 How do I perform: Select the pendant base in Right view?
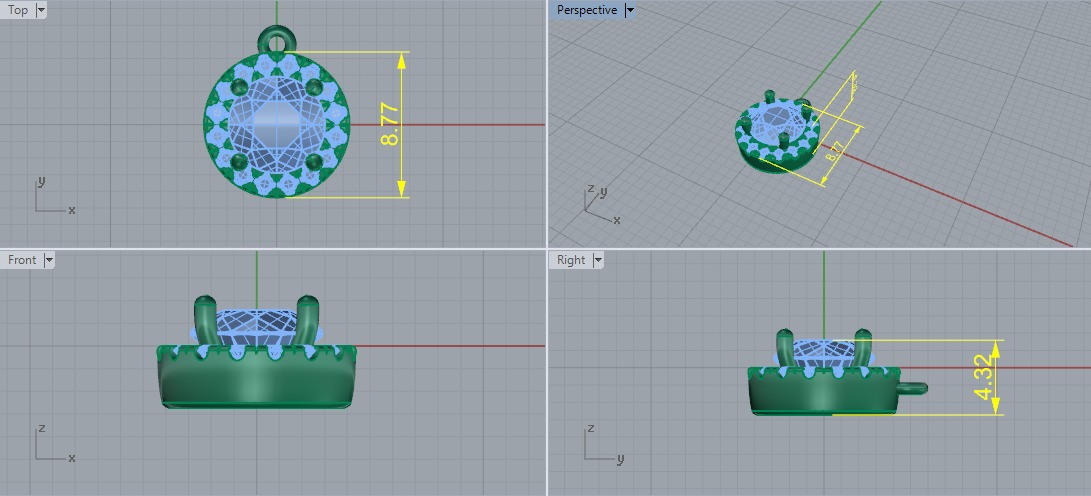tap(823, 391)
